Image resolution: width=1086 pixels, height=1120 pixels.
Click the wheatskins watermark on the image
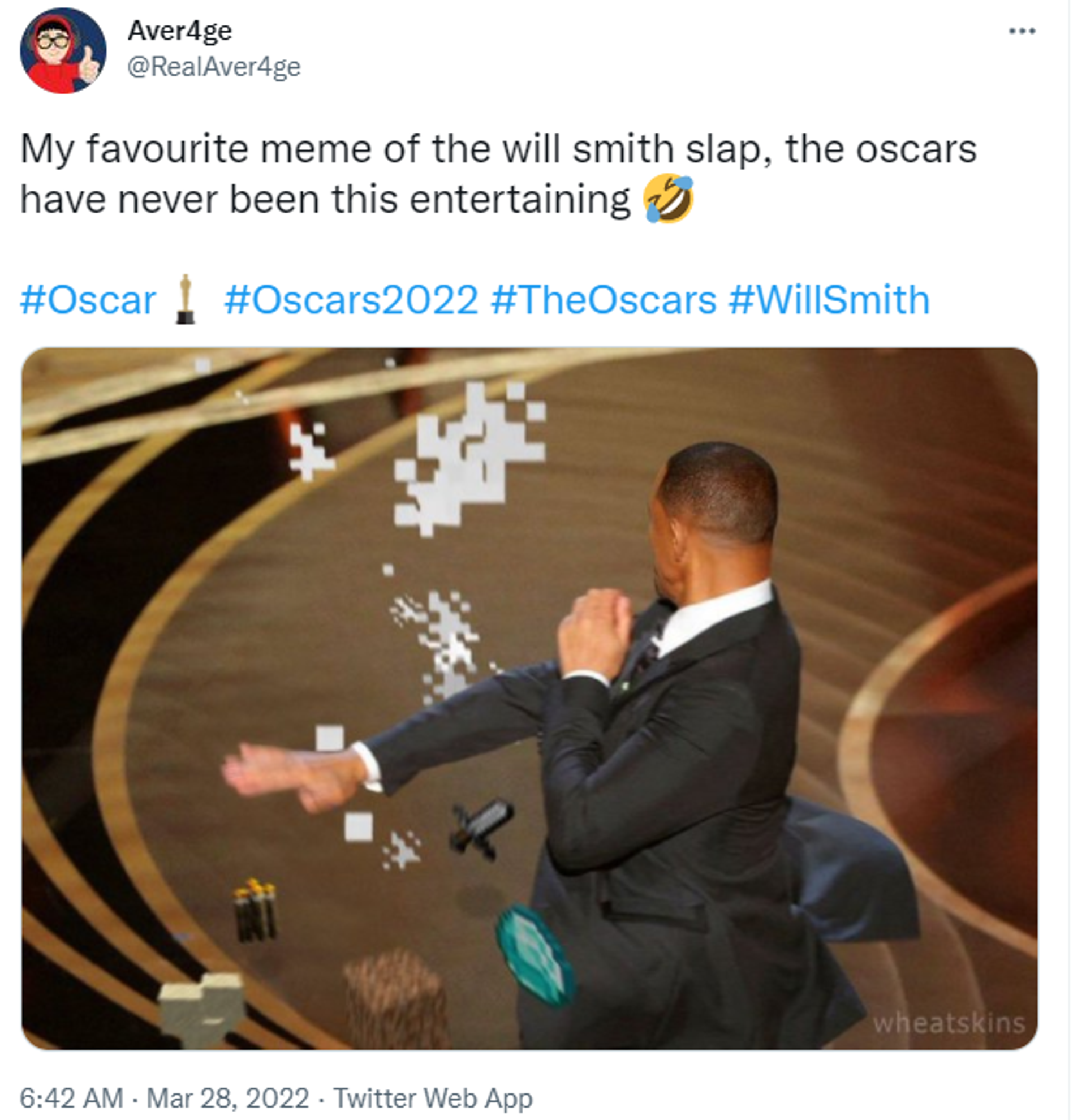click(949, 1023)
